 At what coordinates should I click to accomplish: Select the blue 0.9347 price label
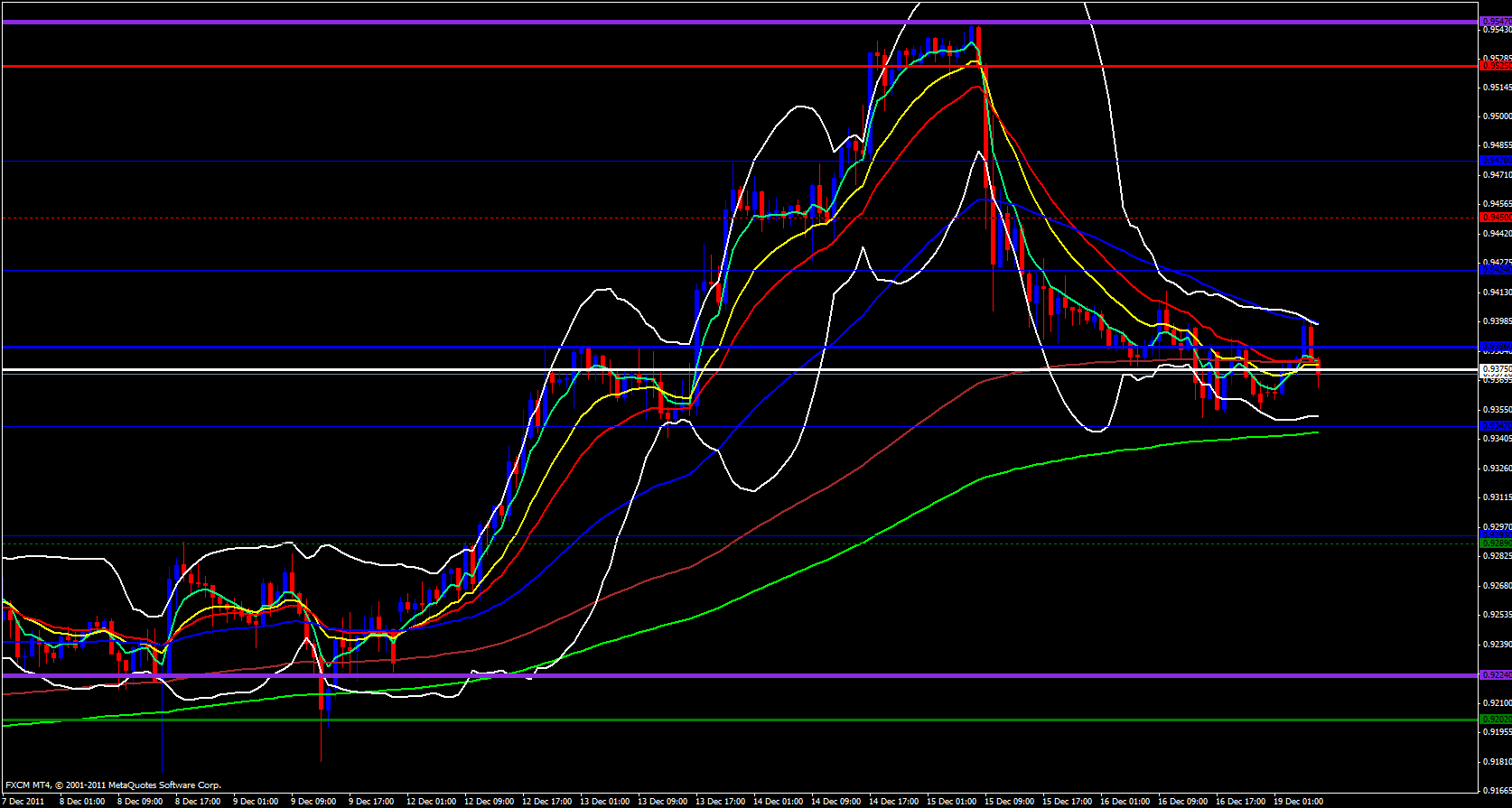click(x=1496, y=425)
